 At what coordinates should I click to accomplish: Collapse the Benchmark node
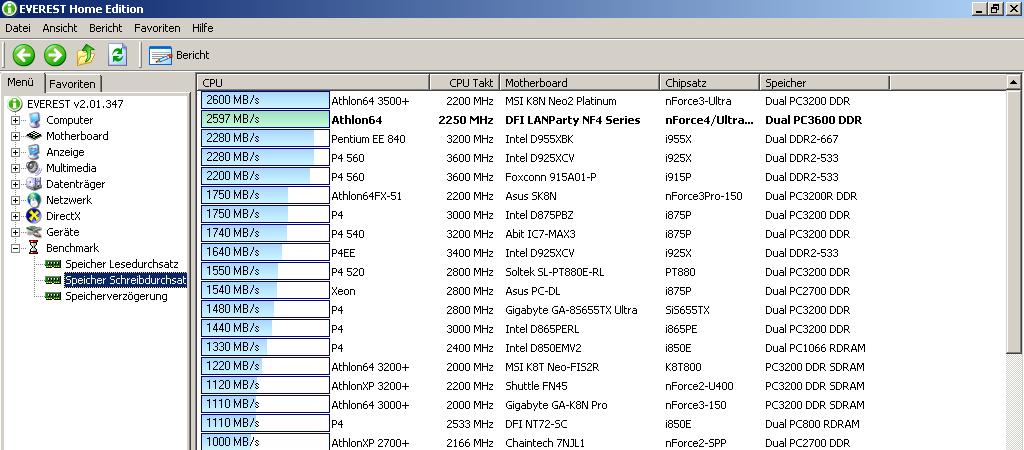[x=15, y=248]
